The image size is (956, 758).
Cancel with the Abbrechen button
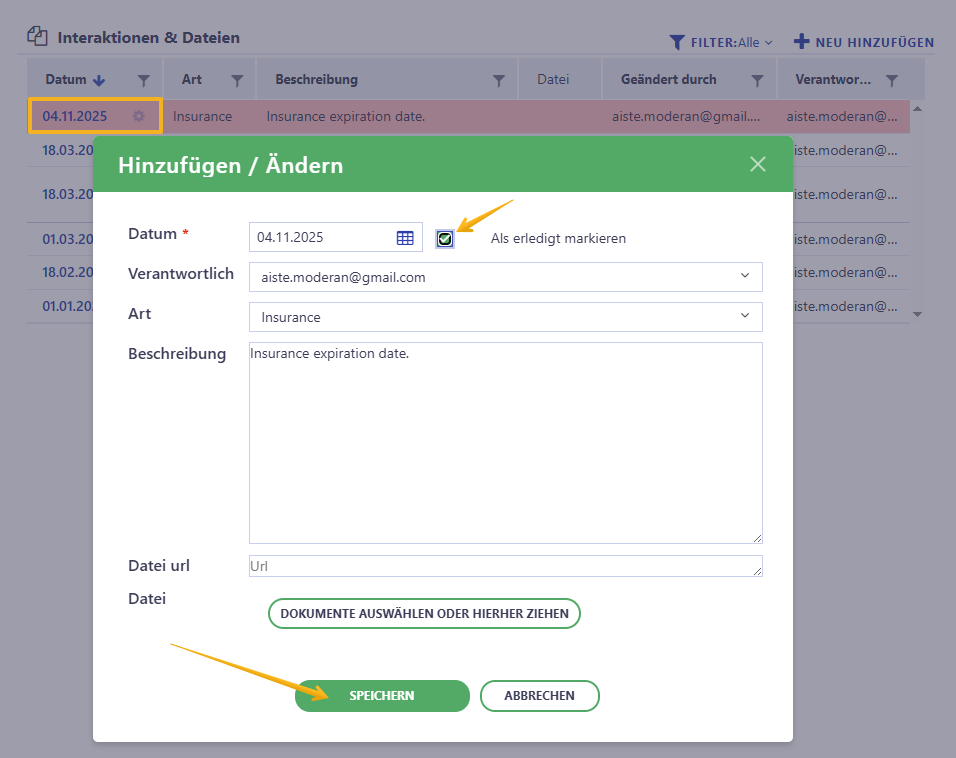pyautogui.click(x=540, y=696)
